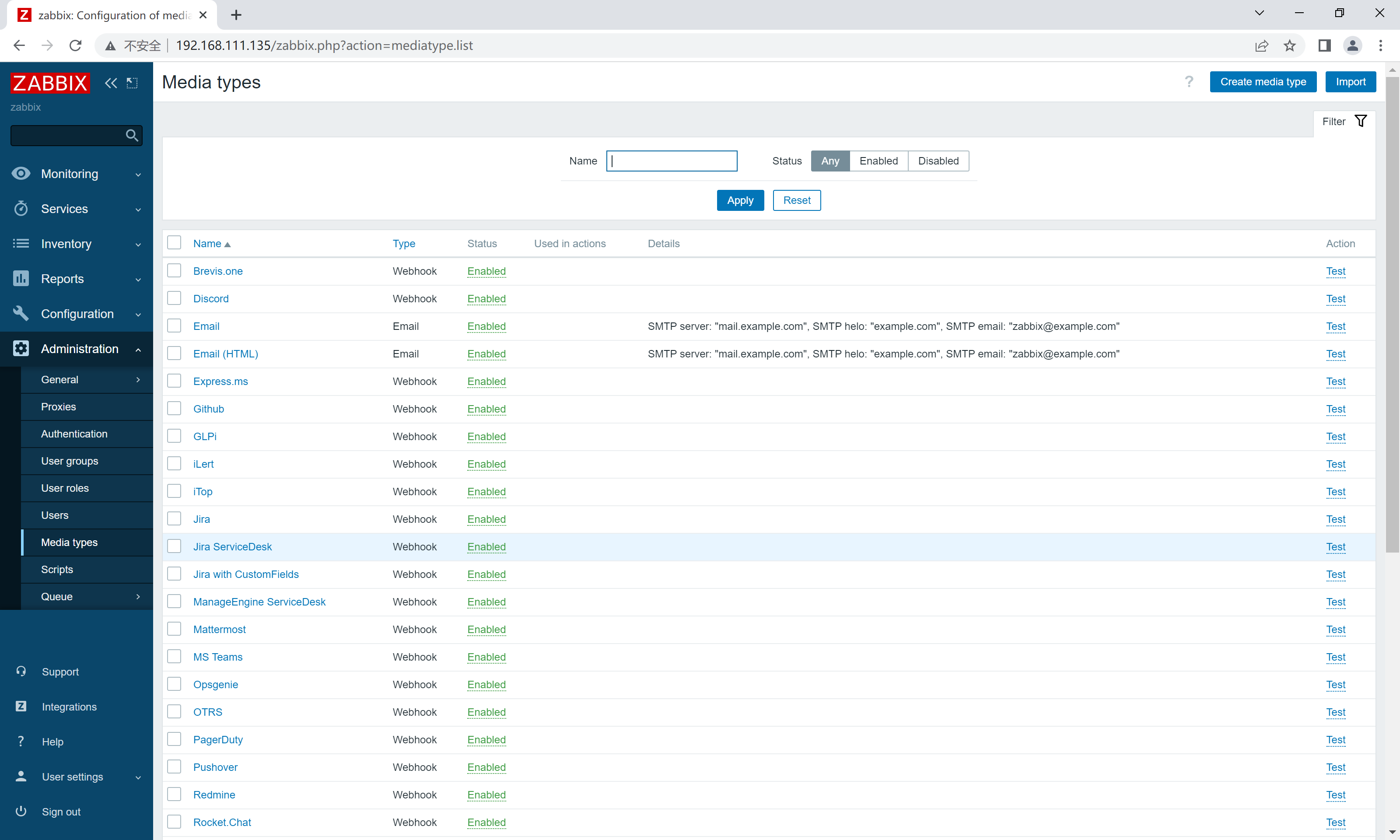Image resolution: width=1400 pixels, height=840 pixels.
Task: Open browser side panel icon
Action: (1324, 45)
